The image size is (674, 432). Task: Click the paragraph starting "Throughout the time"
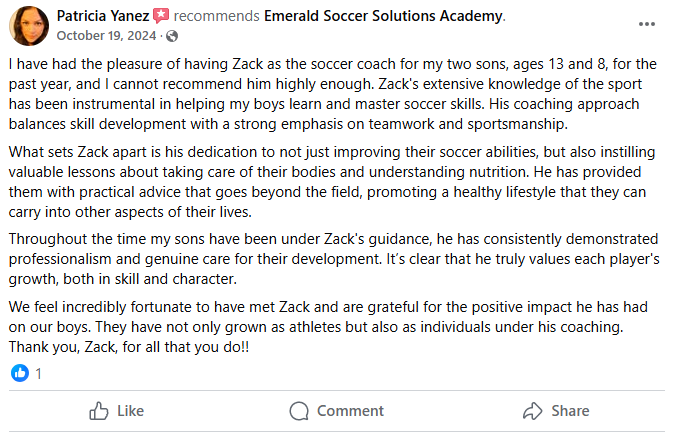pyautogui.click(x=334, y=259)
